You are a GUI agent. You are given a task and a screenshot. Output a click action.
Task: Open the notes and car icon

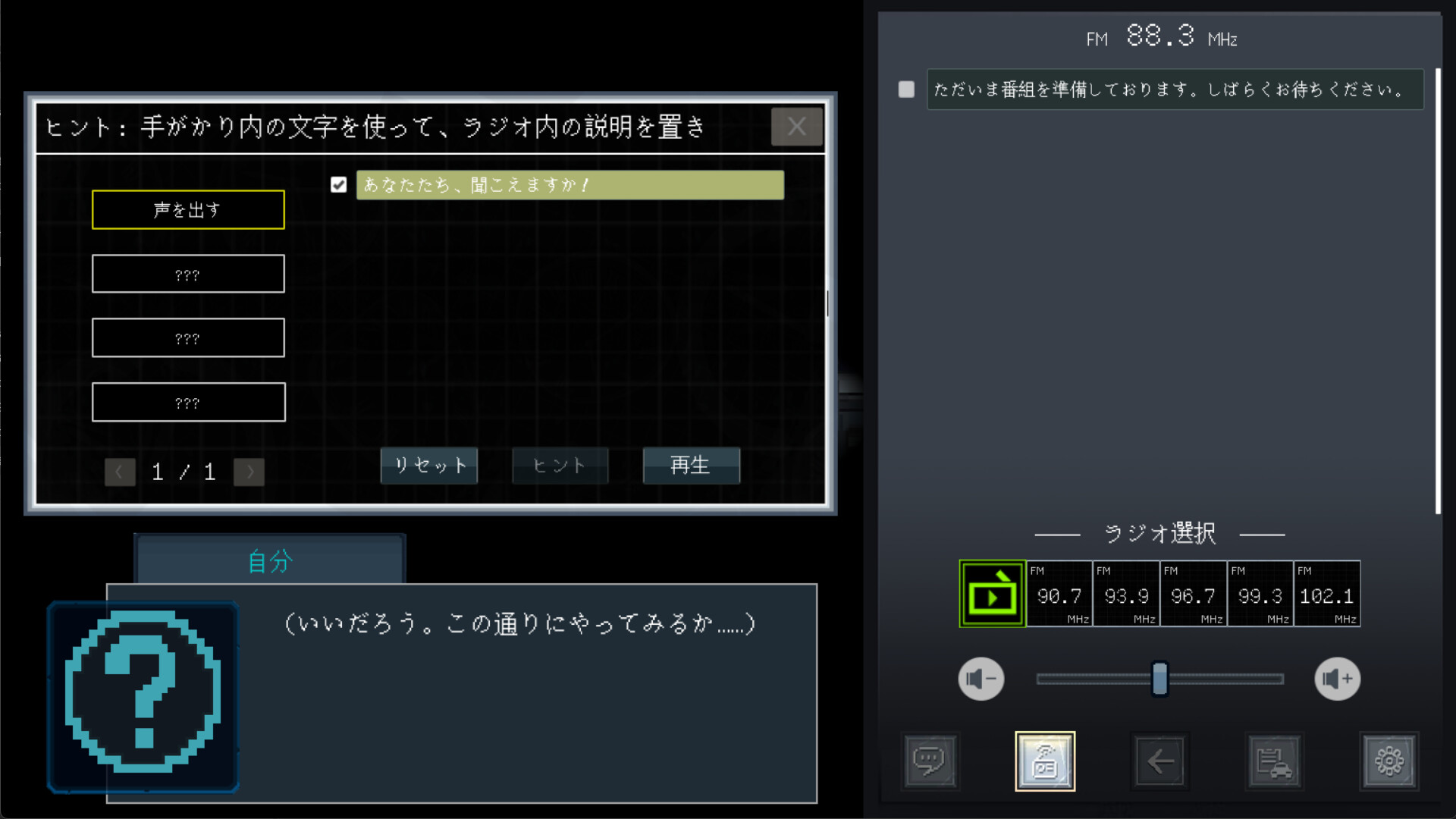(1274, 761)
